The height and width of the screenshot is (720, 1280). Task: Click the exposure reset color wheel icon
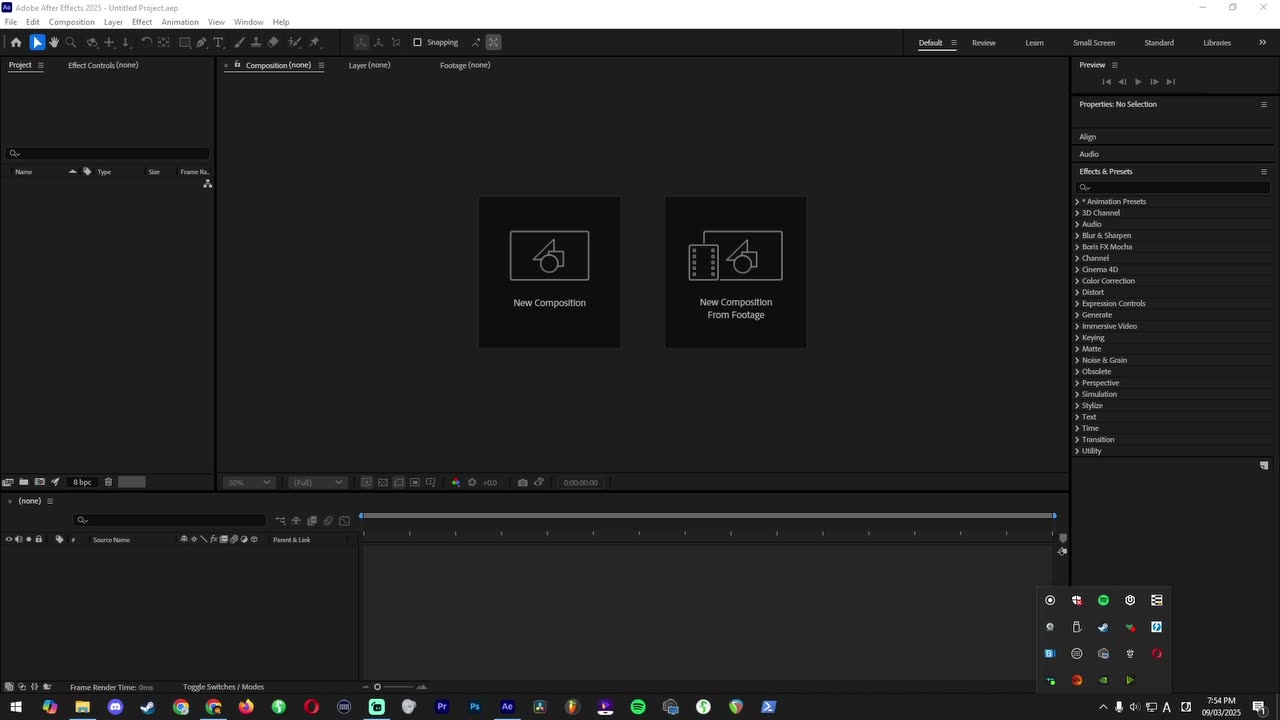(472, 482)
